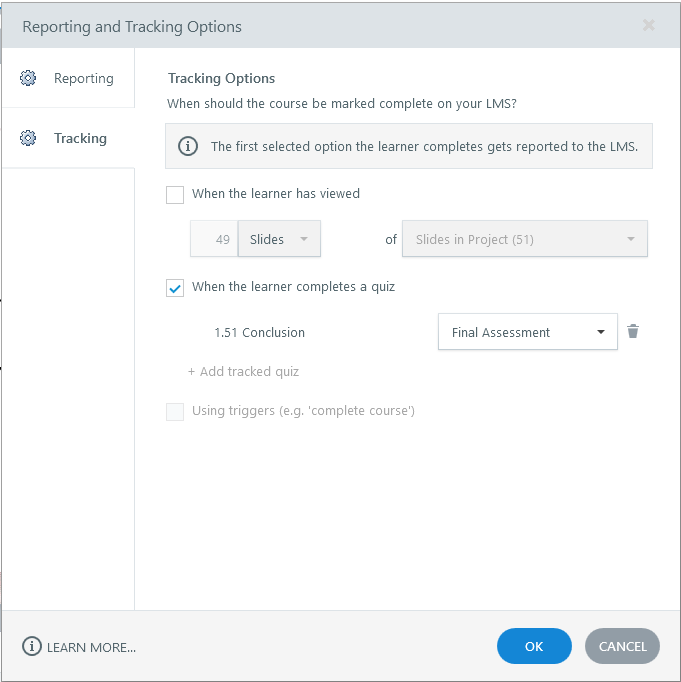Image resolution: width=681 pixels, height=682 pixels.
Task: Enable 'When the learner has viewed' checkbox
Action: 175,194
